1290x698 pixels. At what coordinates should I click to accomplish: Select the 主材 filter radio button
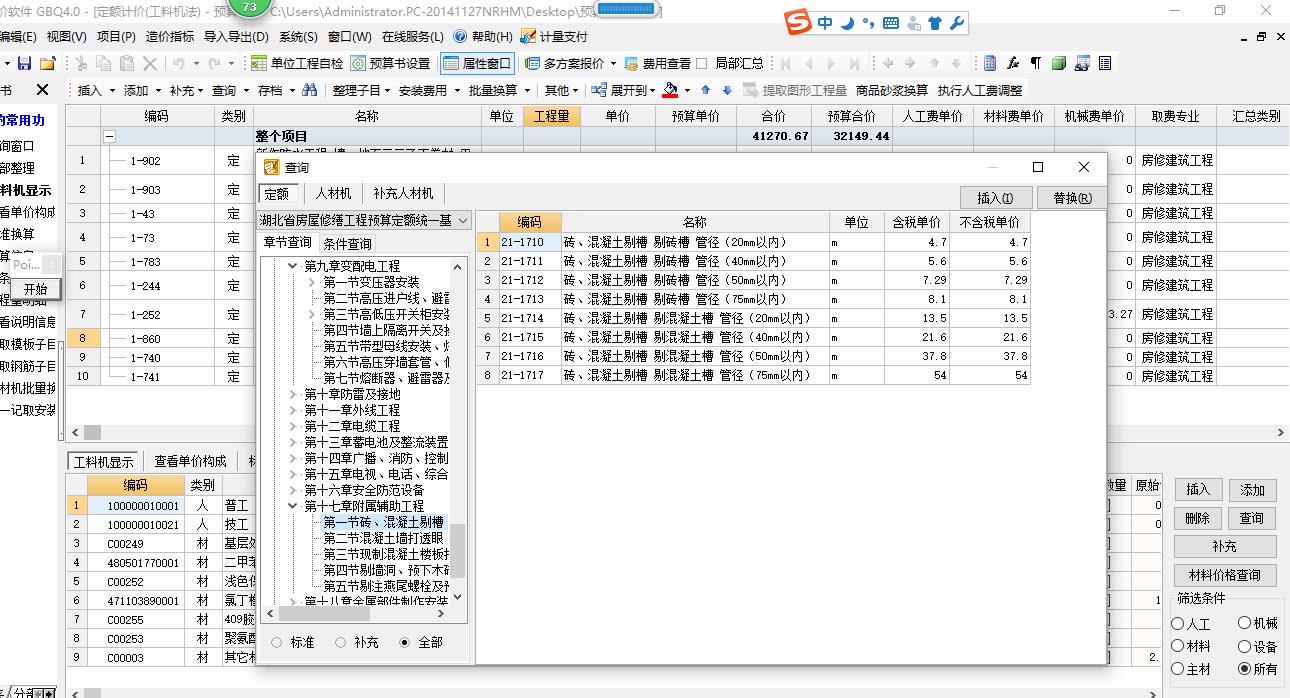(x=1178, y=669)
